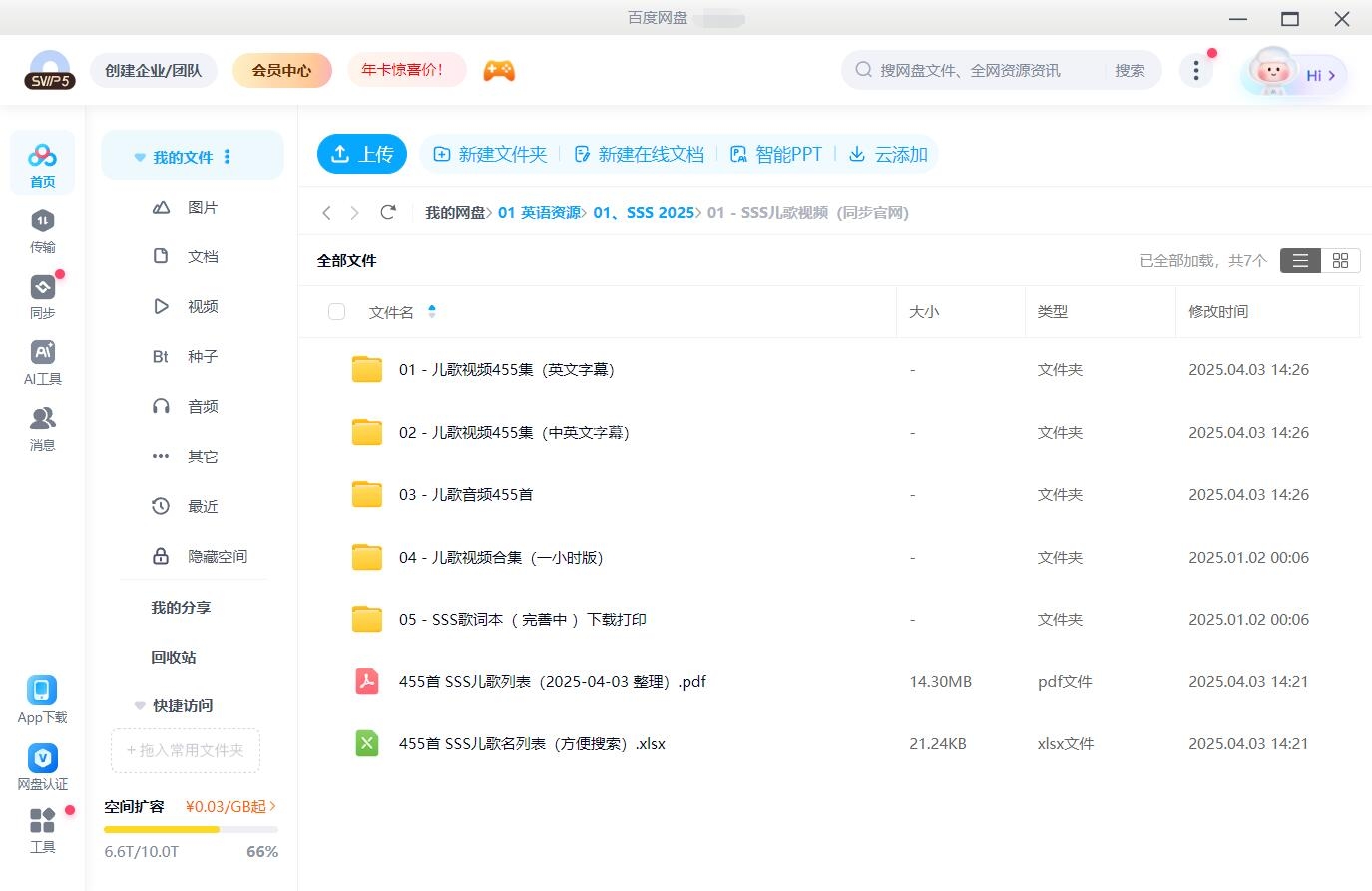Open 回收站 recycle bin

[174, 657]
